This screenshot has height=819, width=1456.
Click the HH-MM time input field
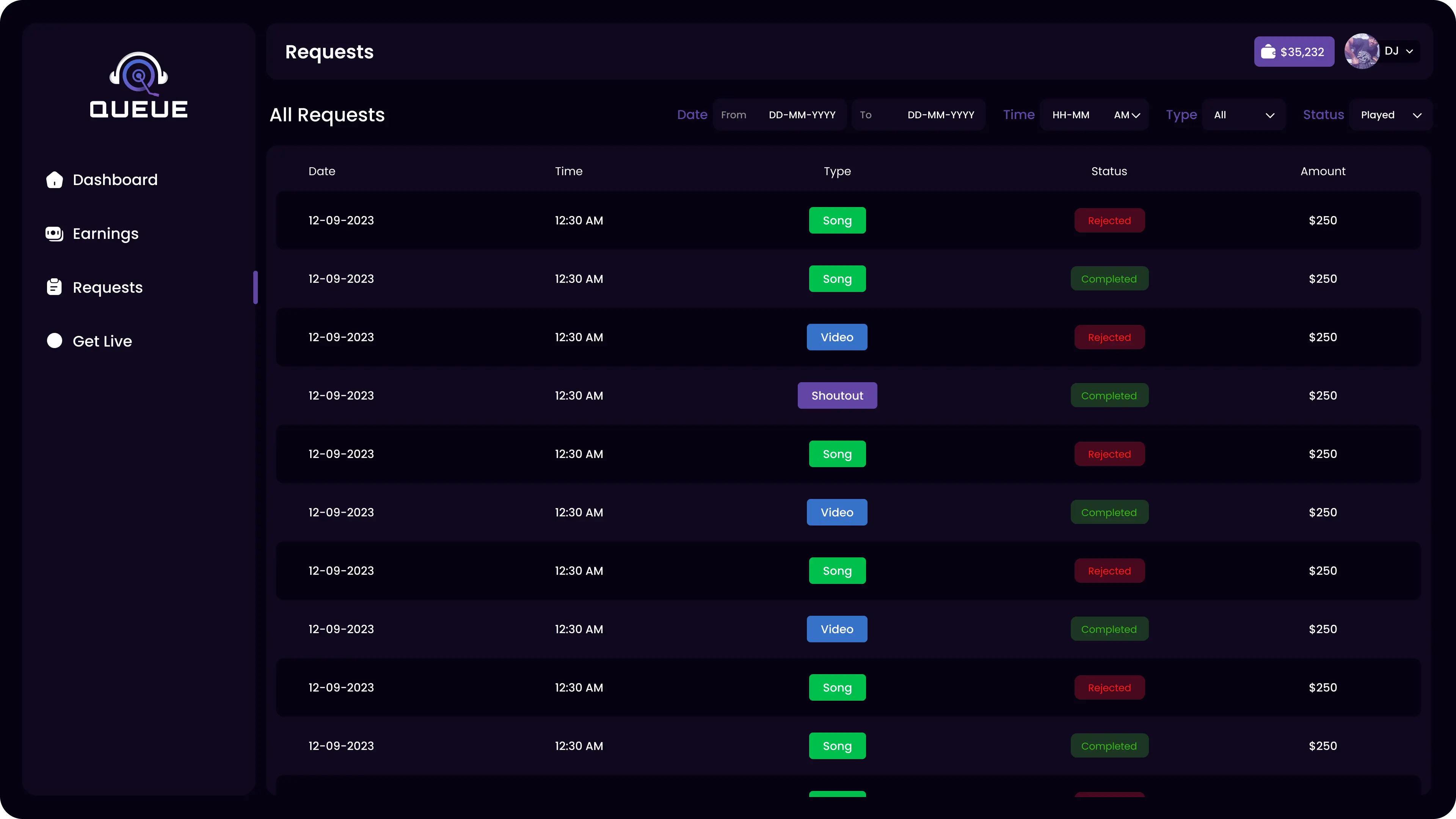pos(1071,115)
